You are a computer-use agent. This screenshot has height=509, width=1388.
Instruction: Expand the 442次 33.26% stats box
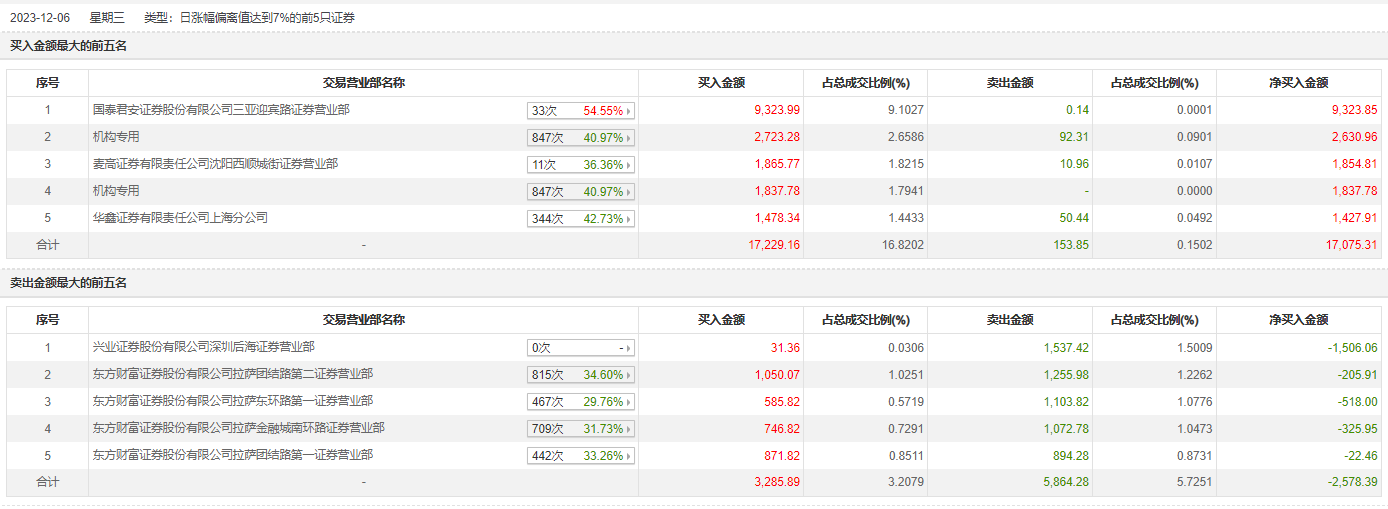coord(582,456)
